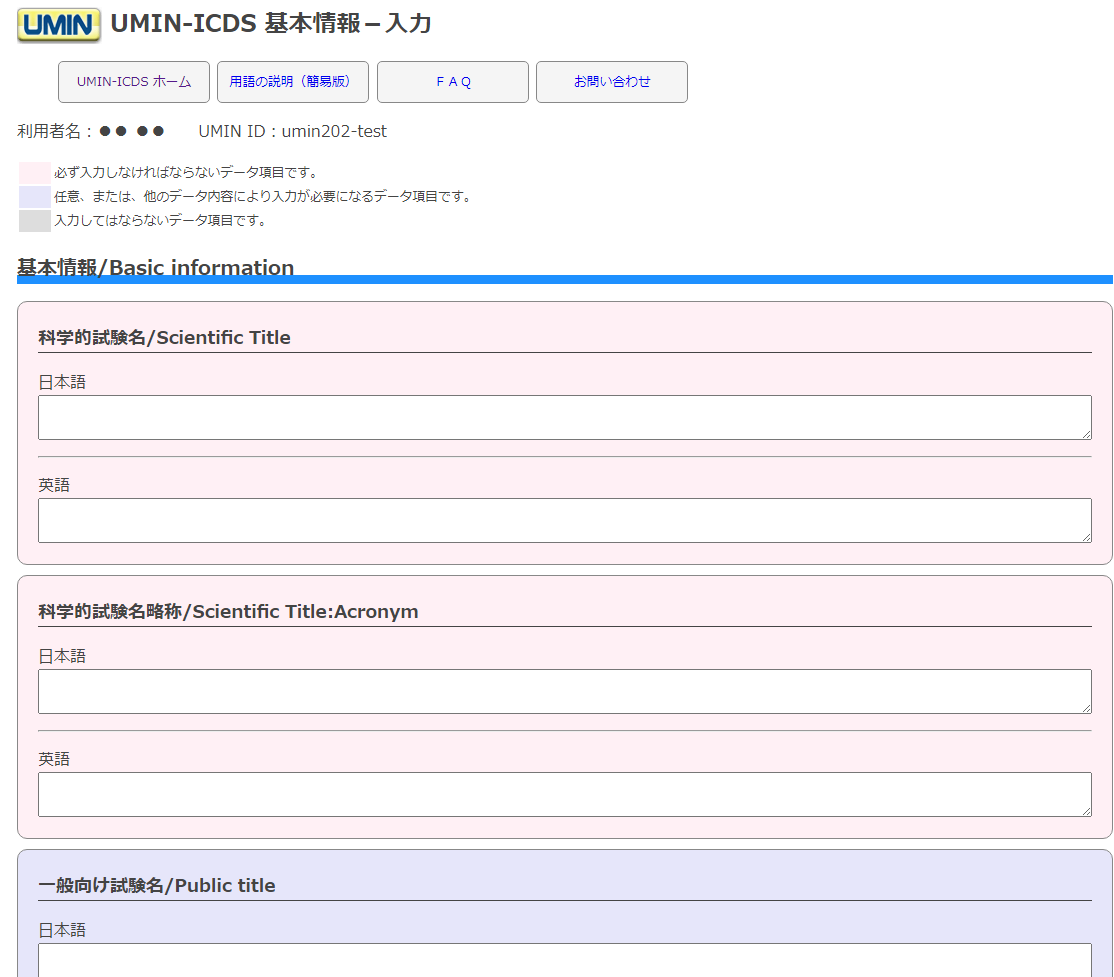
Task: Click resize grip on Acronym 英語 textarea
Action: pos(1086,811)
